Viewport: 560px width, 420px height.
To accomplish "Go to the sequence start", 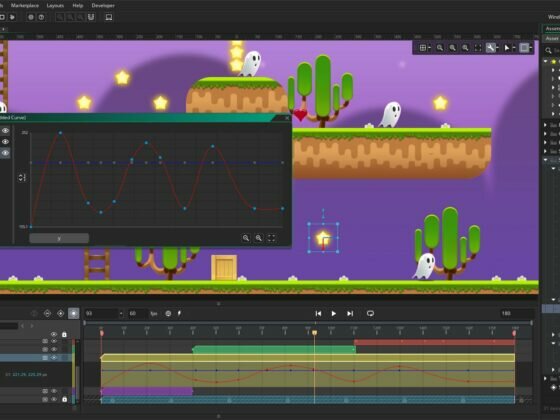I will (318, 314).
